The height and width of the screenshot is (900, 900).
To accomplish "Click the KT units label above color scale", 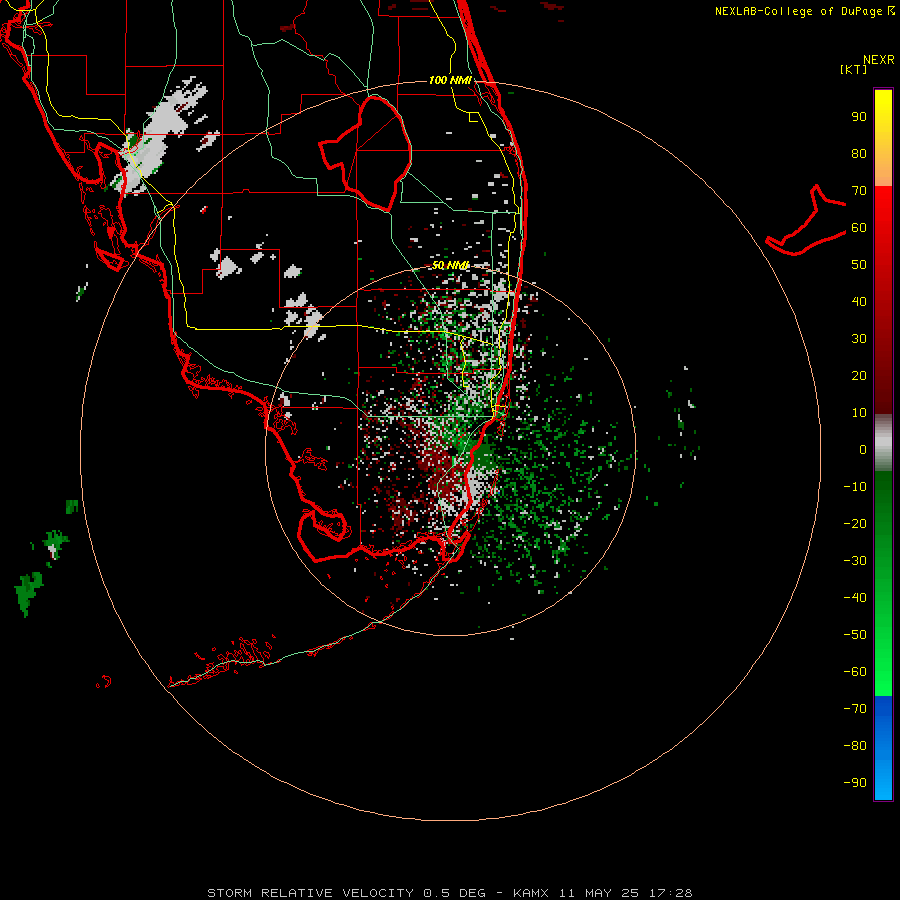I will pos(854,69).
